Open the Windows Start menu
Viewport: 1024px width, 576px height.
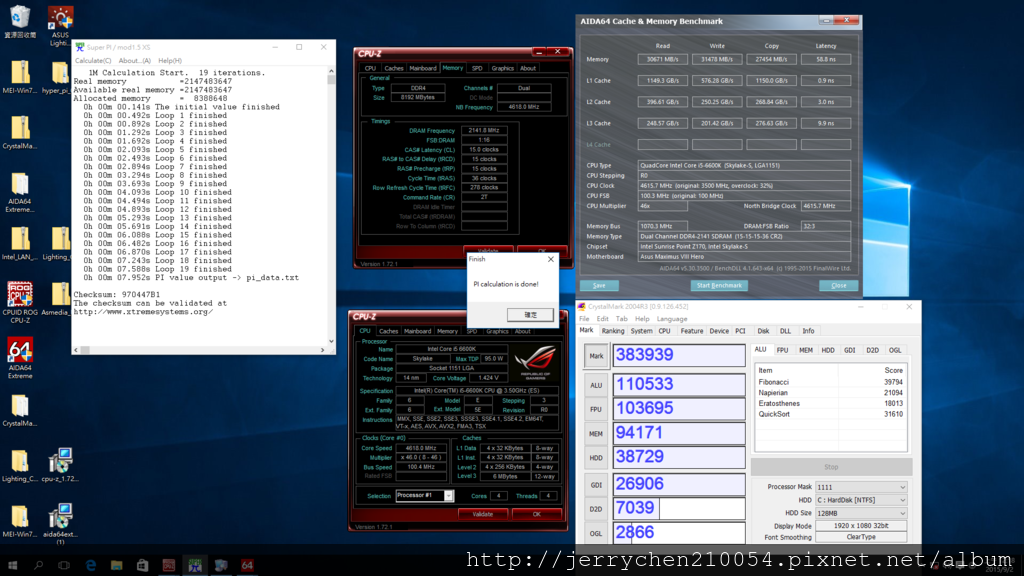tap(12, 566)
